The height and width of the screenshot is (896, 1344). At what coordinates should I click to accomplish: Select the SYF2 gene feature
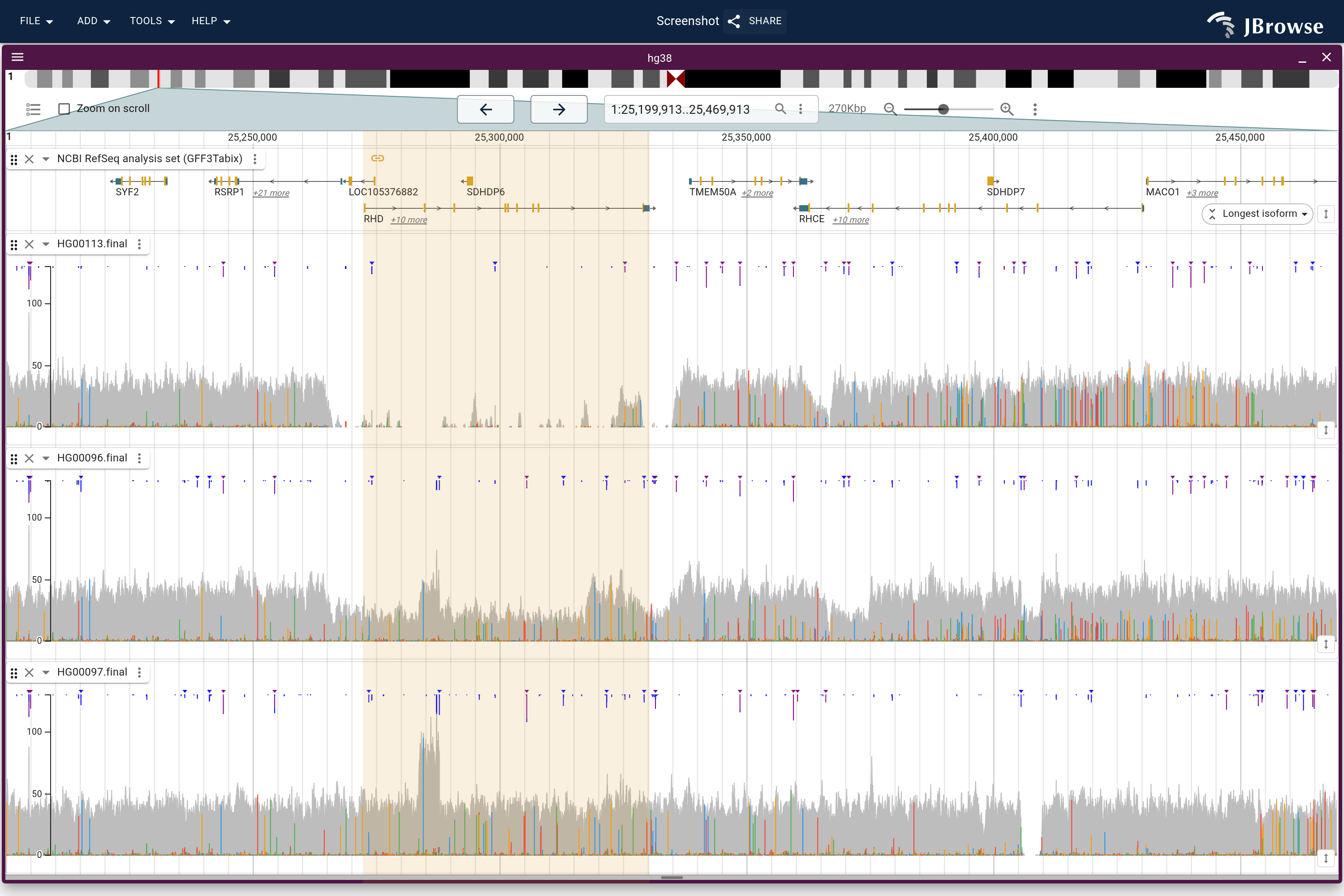pos(139,181)
